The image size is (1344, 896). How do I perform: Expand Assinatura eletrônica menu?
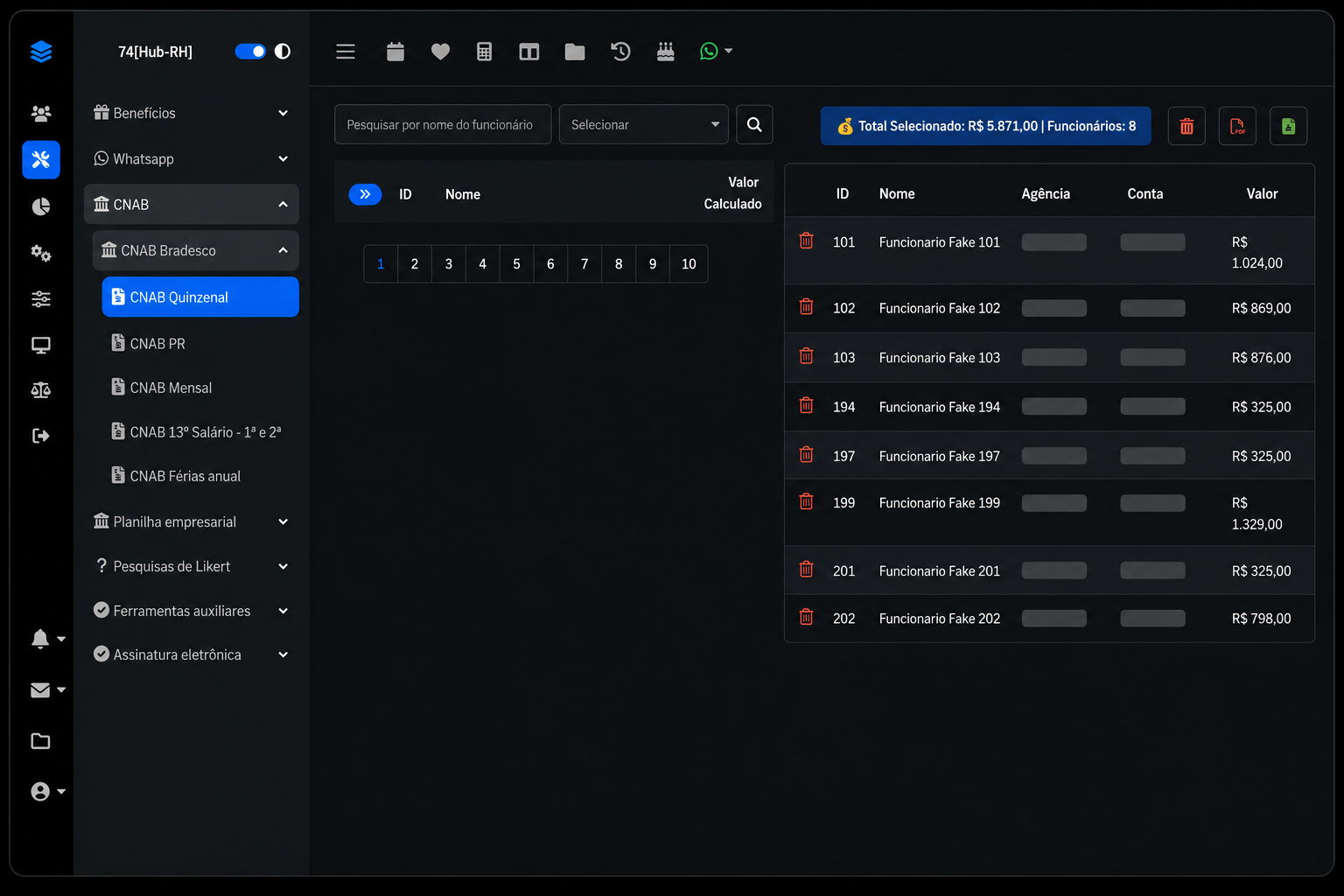pos(192,654)
